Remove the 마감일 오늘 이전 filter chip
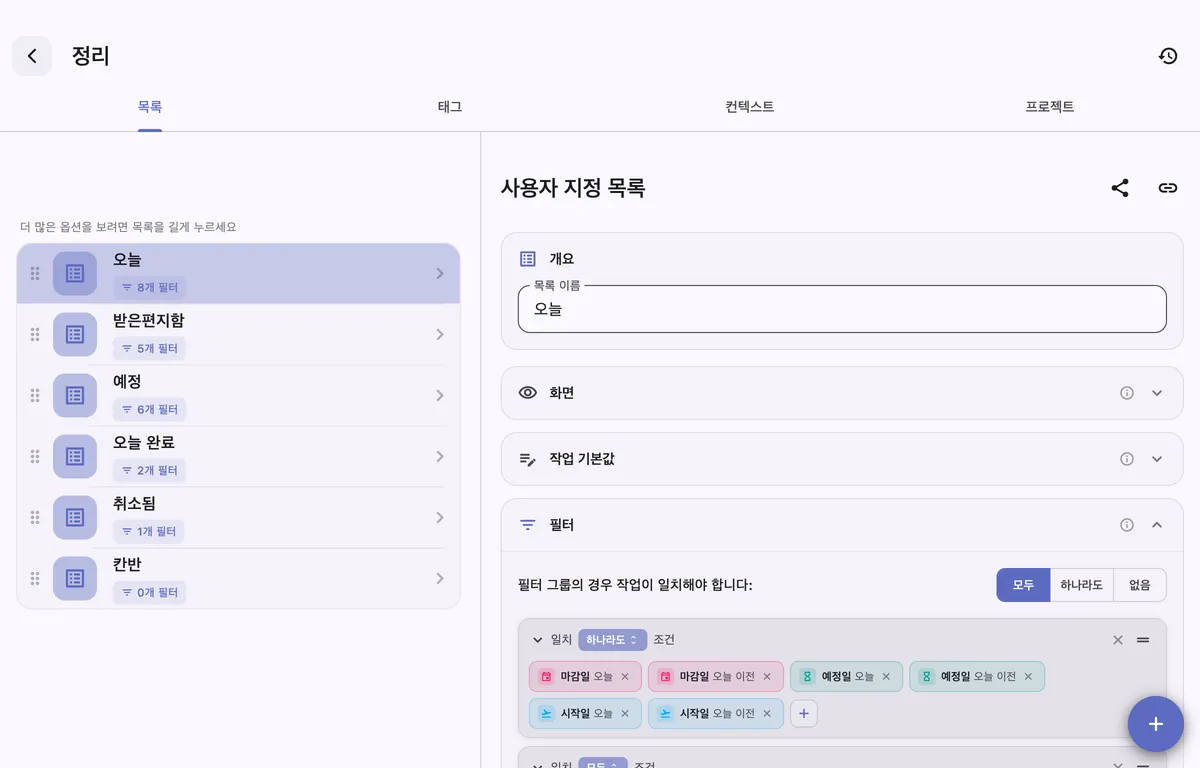The width and height of the screenshot is (1200, 768). click(x=767, y=677)
